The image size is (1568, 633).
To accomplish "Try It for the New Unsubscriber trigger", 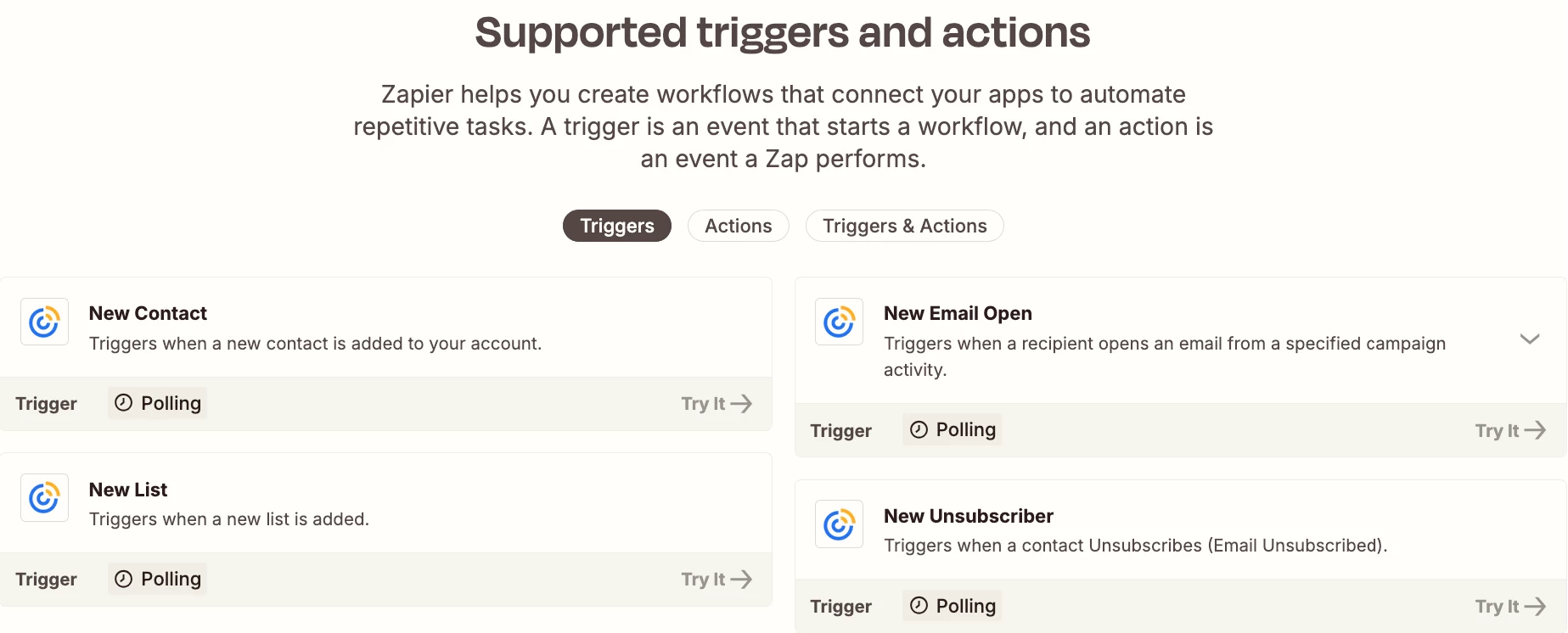I will (x=1511, y=607).
